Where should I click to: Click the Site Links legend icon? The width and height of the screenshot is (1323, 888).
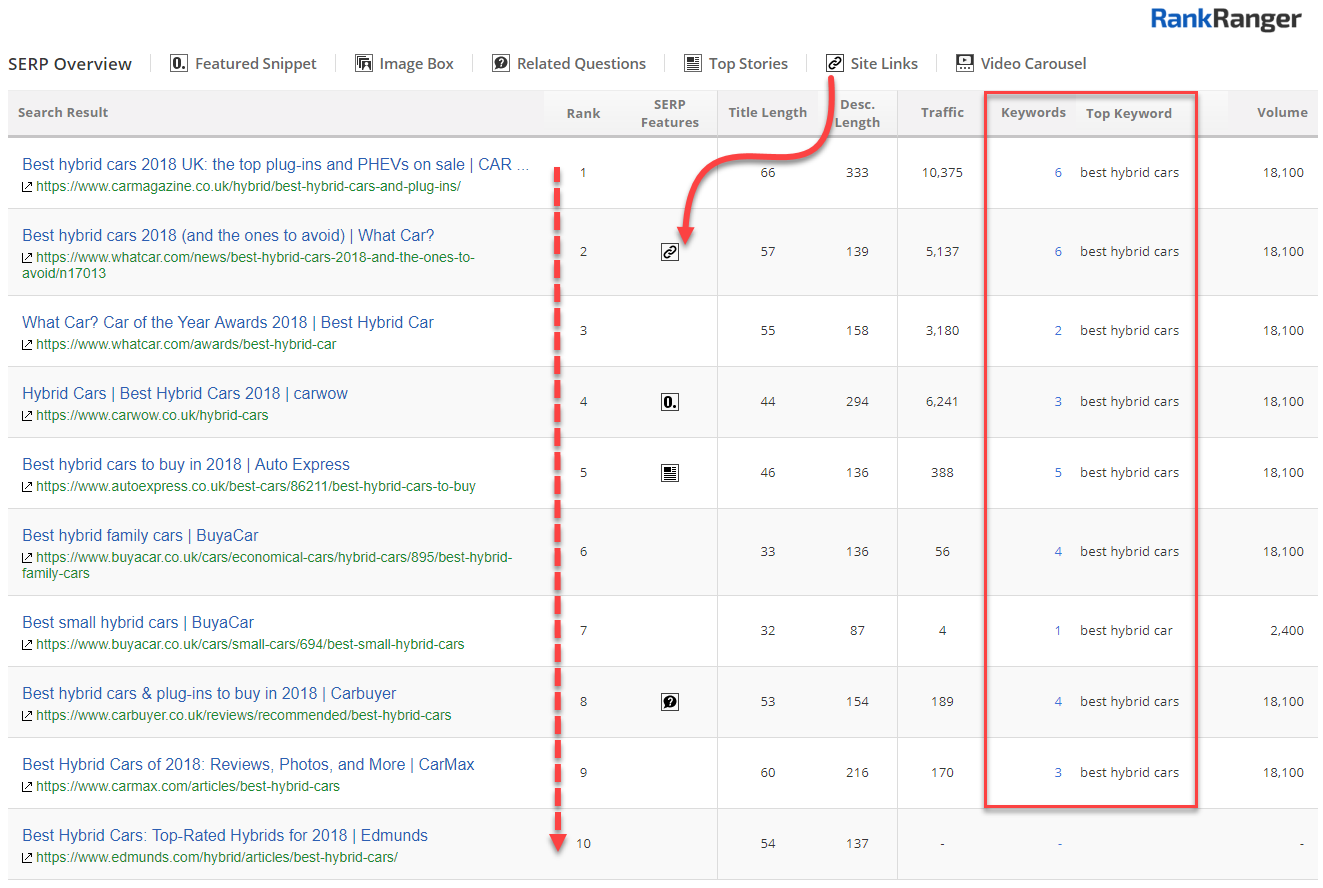835,63
